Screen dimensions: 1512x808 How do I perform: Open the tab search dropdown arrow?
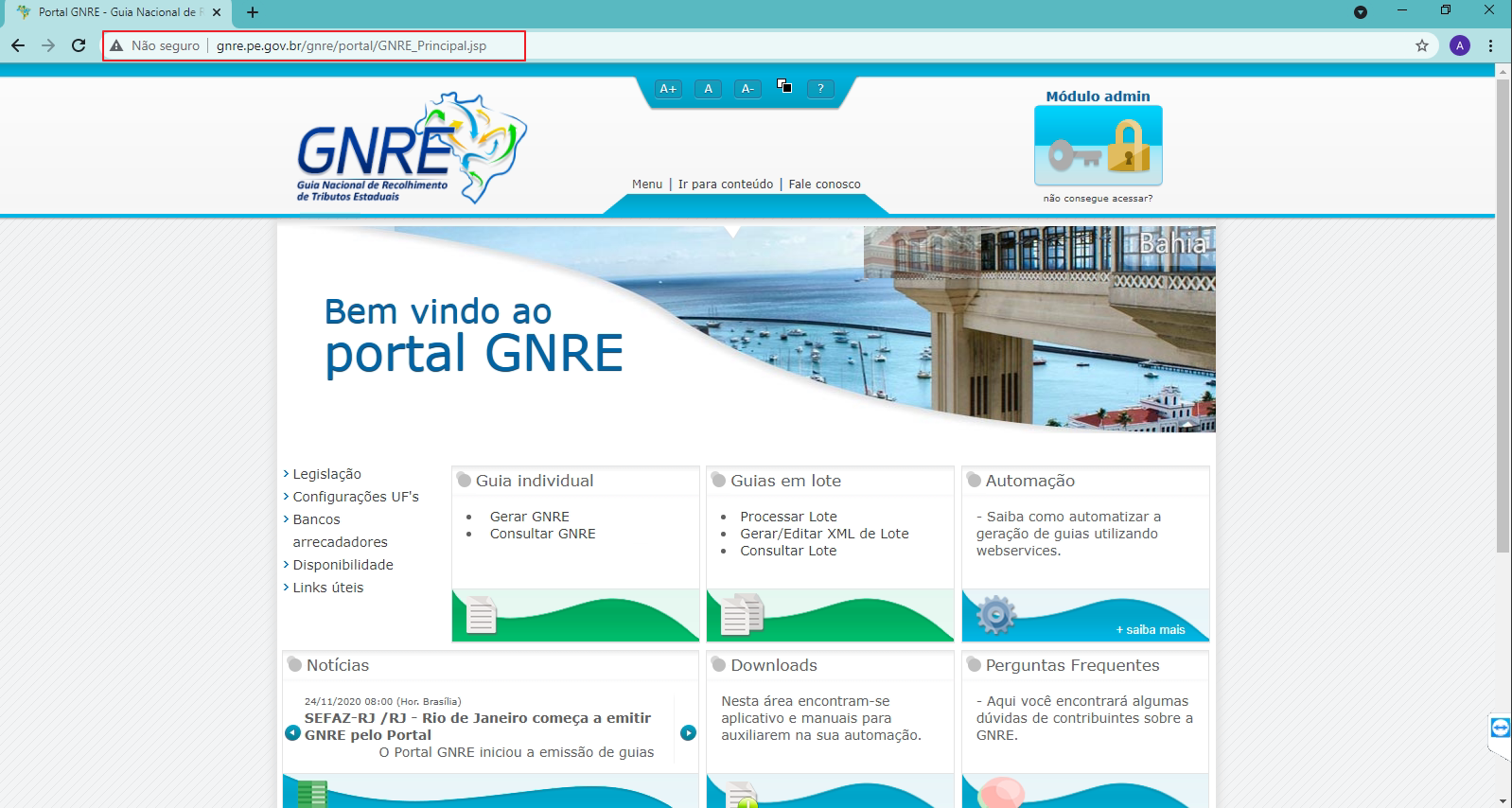click(x=1361, y=12)
